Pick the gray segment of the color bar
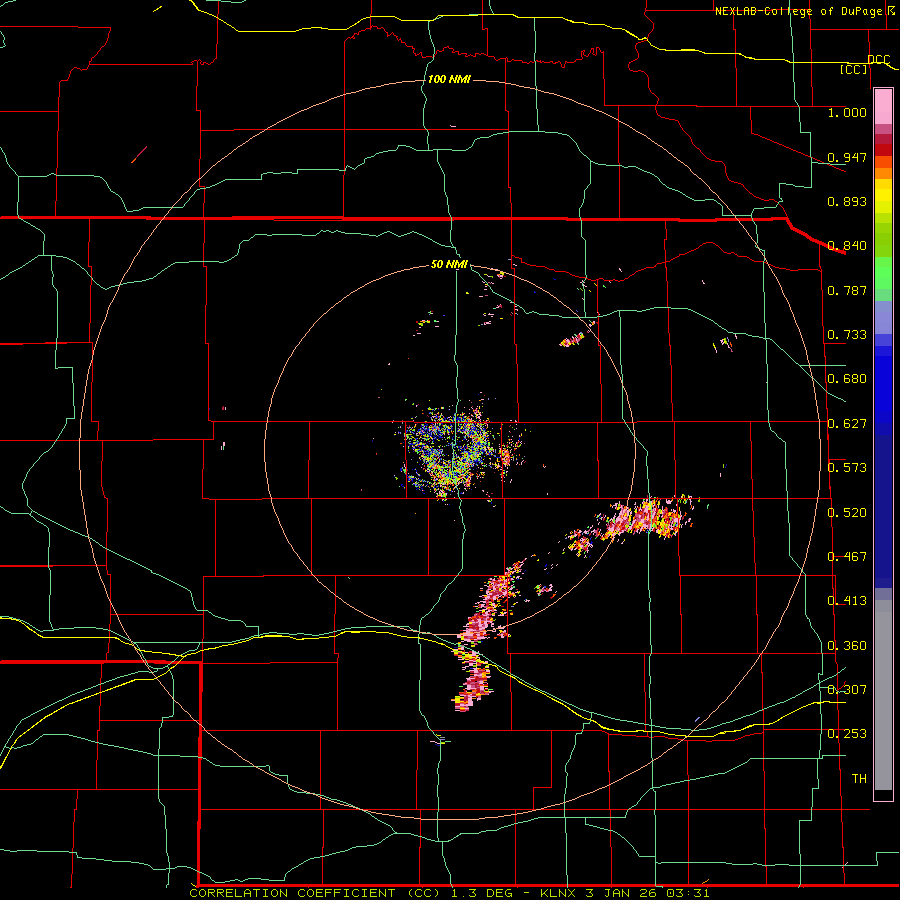900x900 pixels. tap(883, 695)
